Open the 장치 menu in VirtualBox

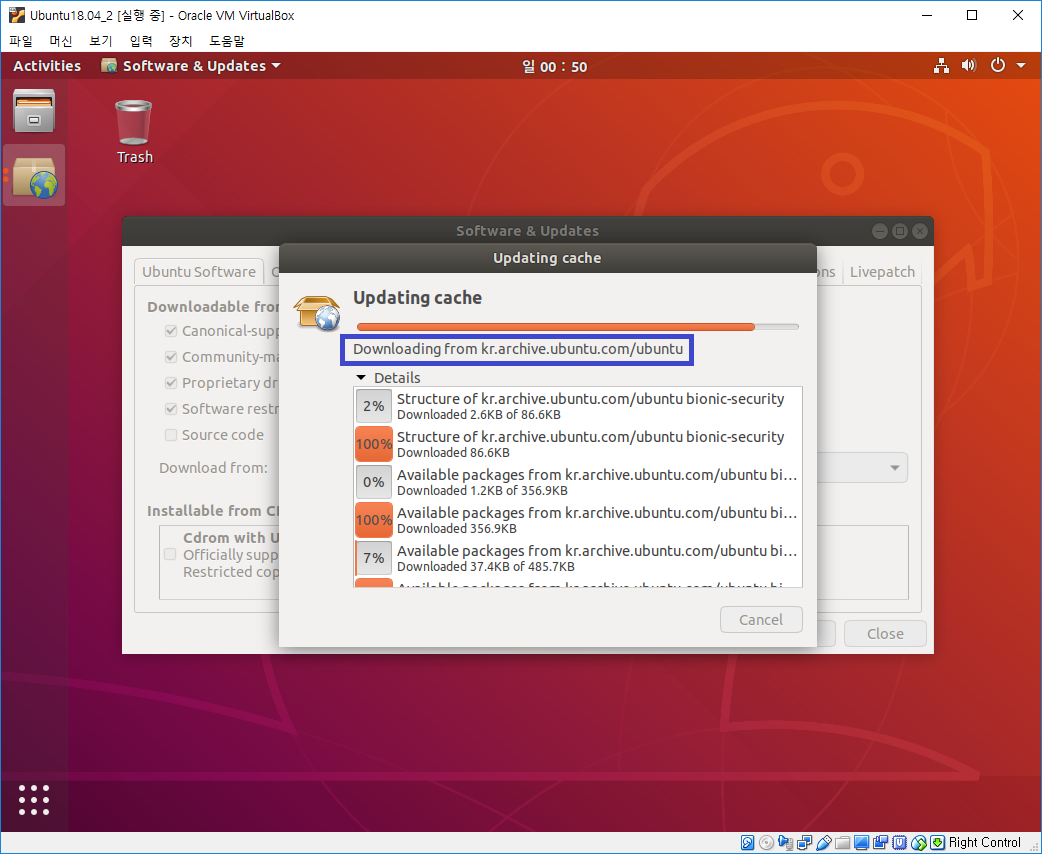[x=180, y=41]
